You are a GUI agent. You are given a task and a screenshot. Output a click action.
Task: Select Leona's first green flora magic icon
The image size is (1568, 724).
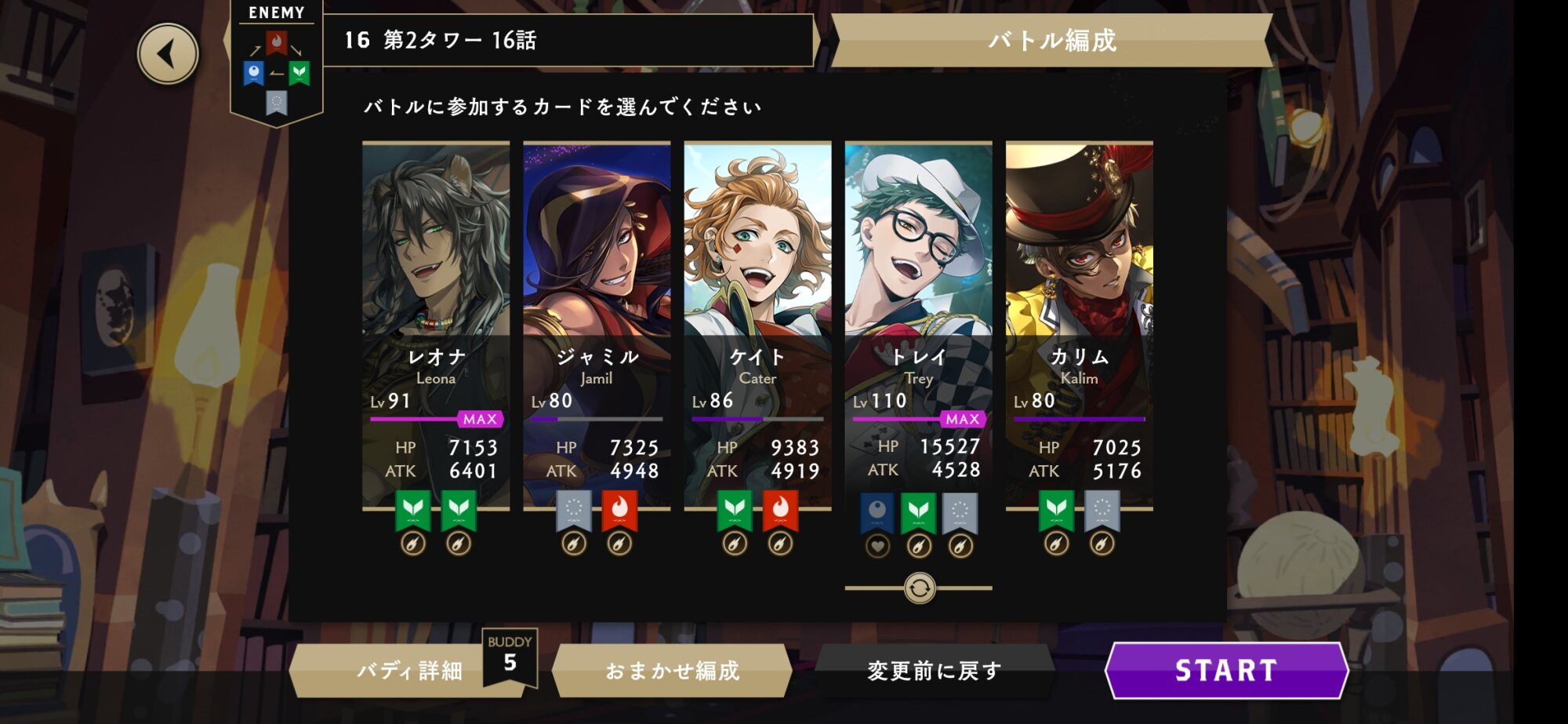(413, 511)
